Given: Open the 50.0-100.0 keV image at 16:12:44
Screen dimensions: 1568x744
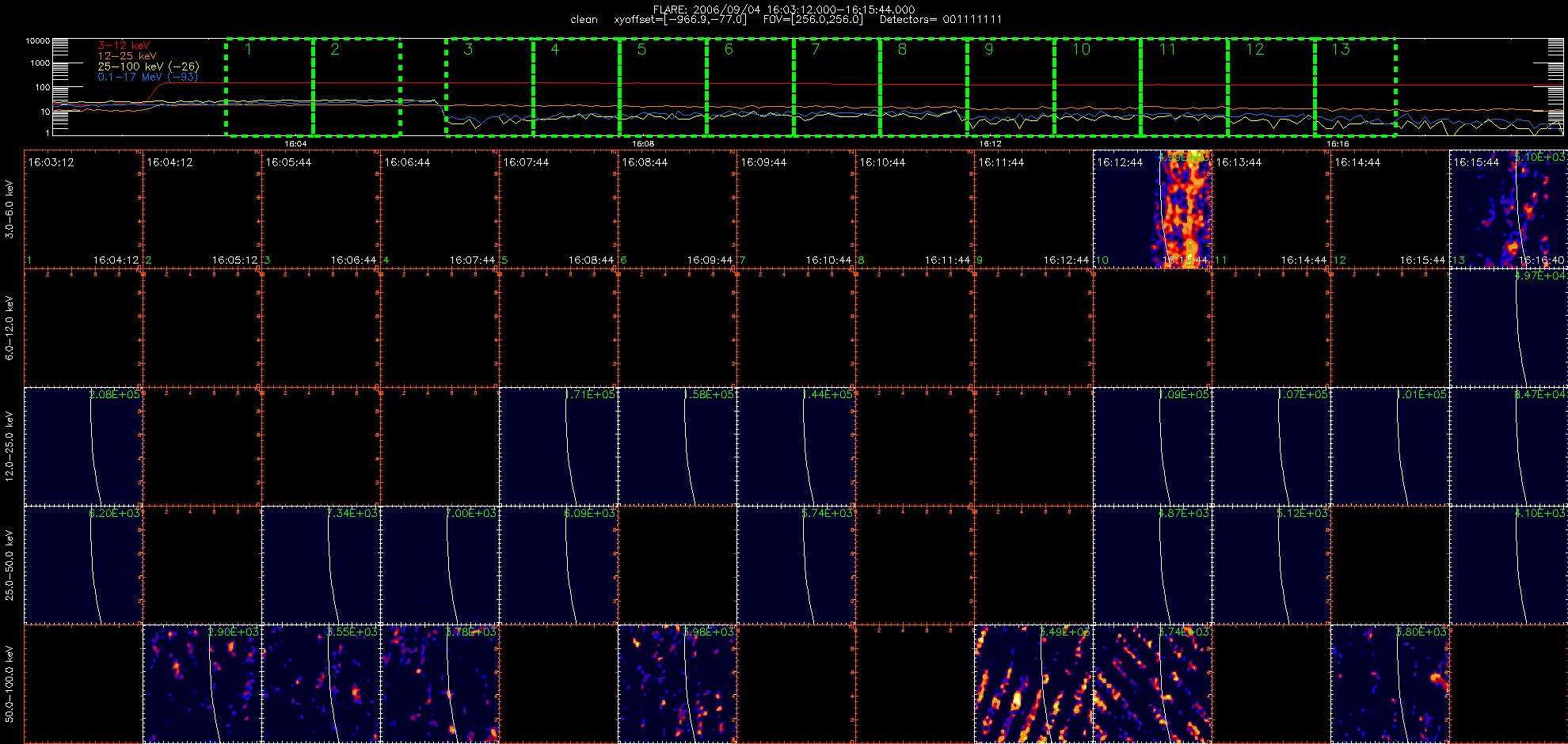Looking at the screenshot, I should point(1152,684).
